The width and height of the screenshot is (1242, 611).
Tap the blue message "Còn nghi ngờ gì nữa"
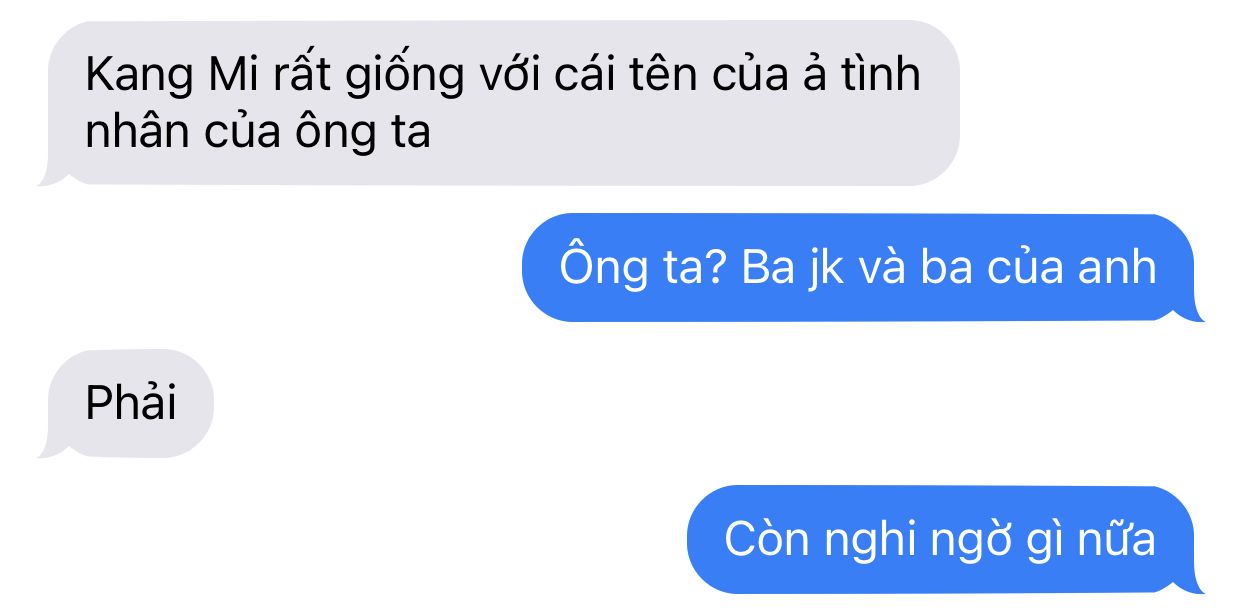(x=942, y=539)
